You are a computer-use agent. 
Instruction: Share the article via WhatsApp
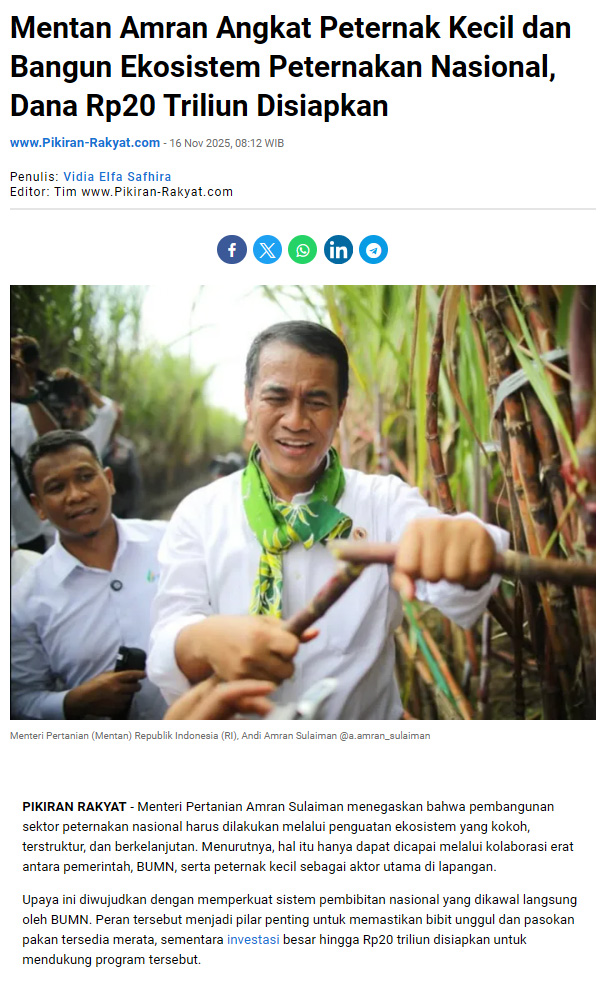(x=303, y=250)
